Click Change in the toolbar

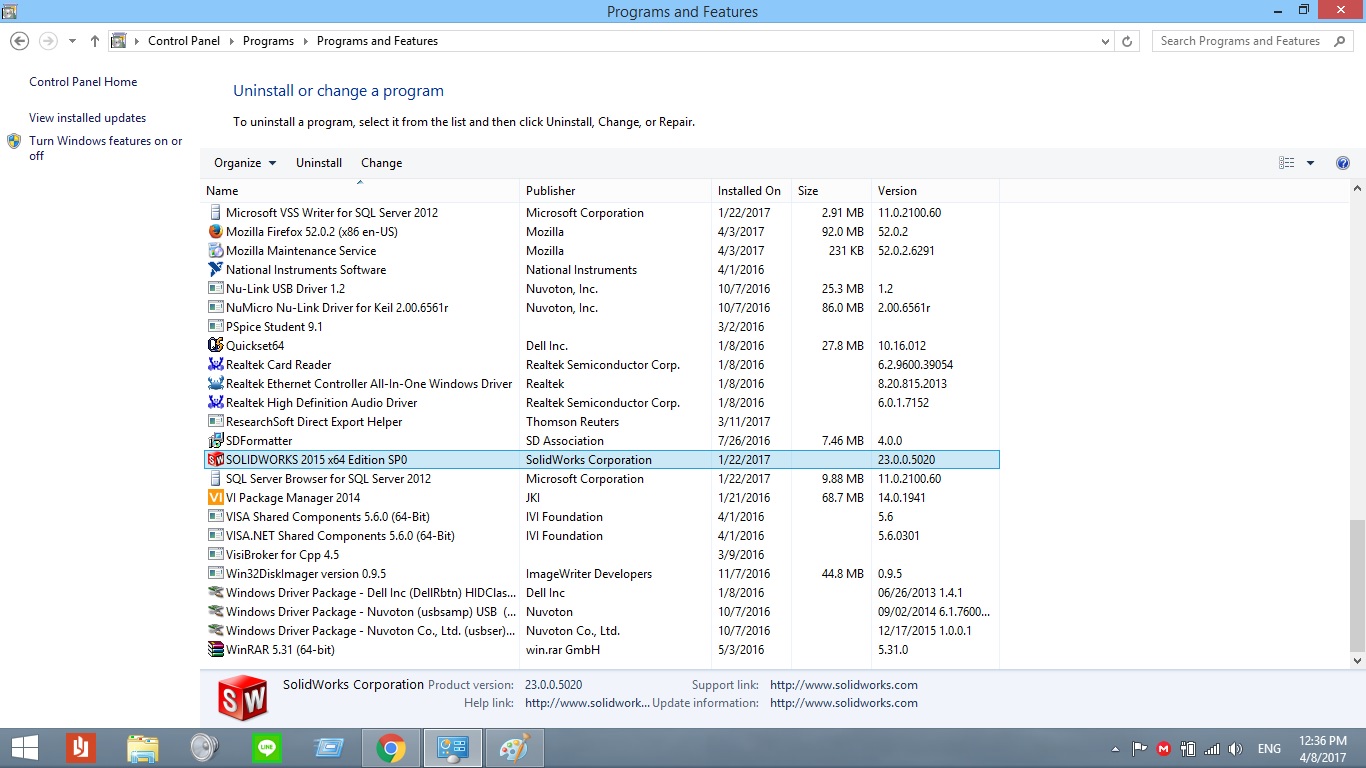[x=382, y=163]
